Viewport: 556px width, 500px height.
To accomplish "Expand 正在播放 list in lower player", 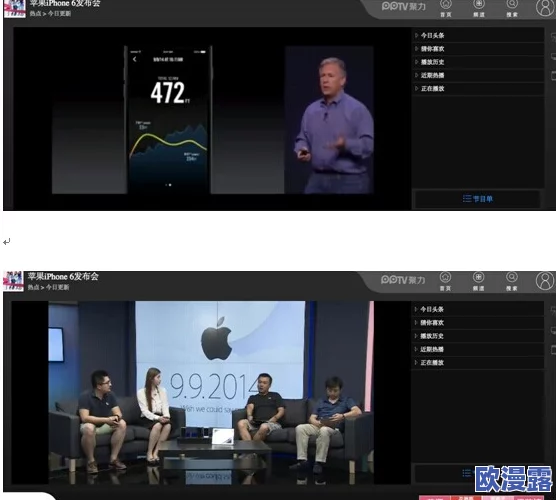I will point(478,362).
